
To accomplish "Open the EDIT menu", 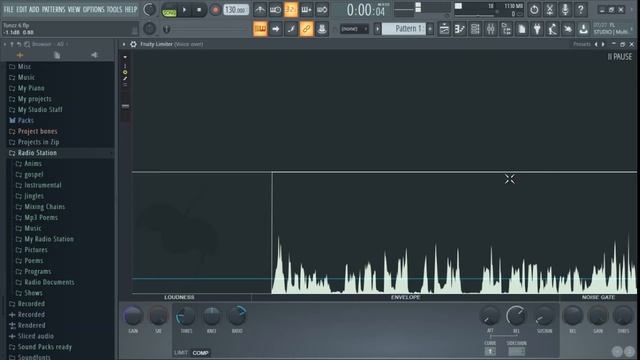I will tap(22, 9).
